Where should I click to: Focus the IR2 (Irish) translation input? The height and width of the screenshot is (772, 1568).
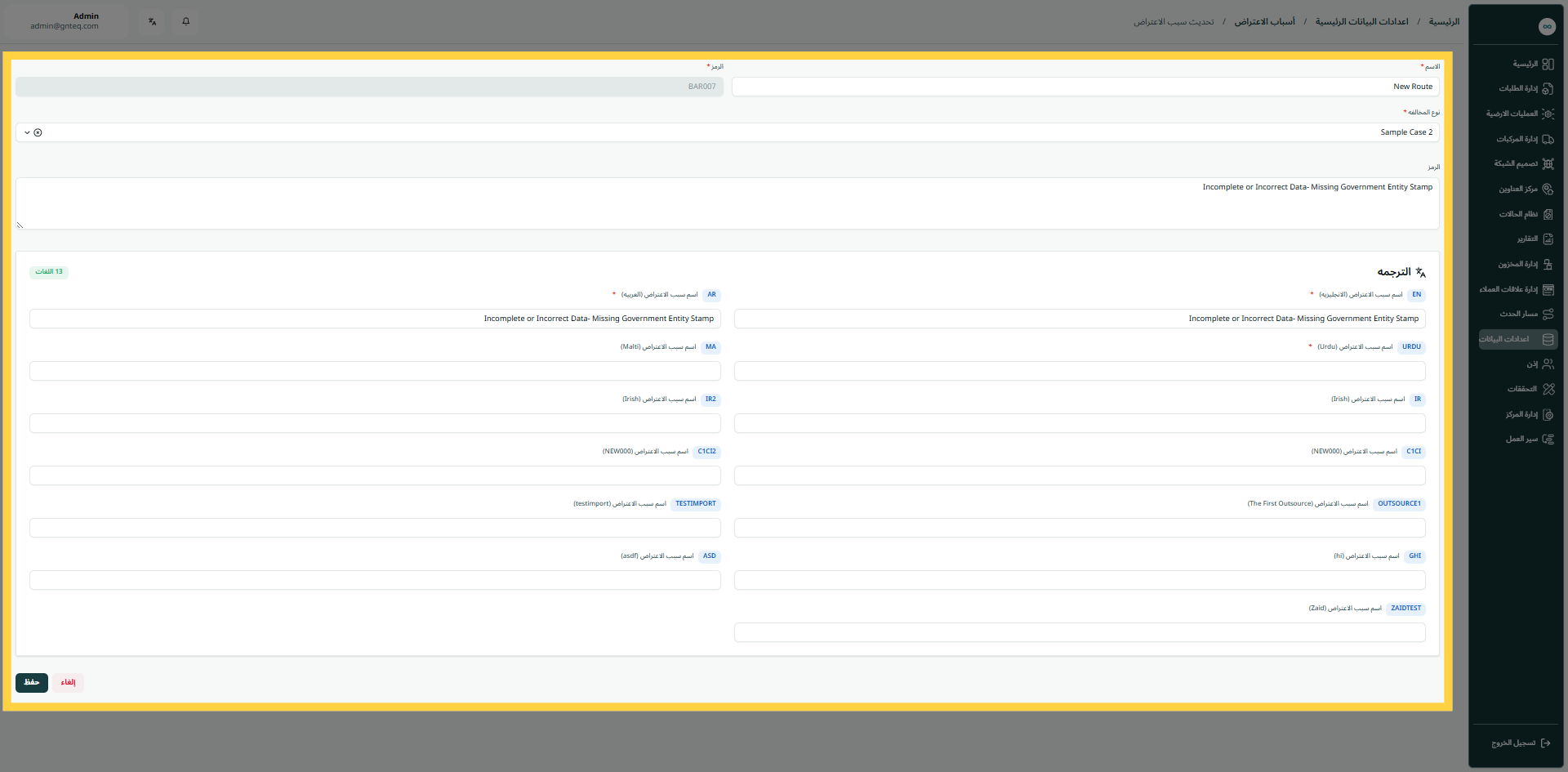[375, 423]
